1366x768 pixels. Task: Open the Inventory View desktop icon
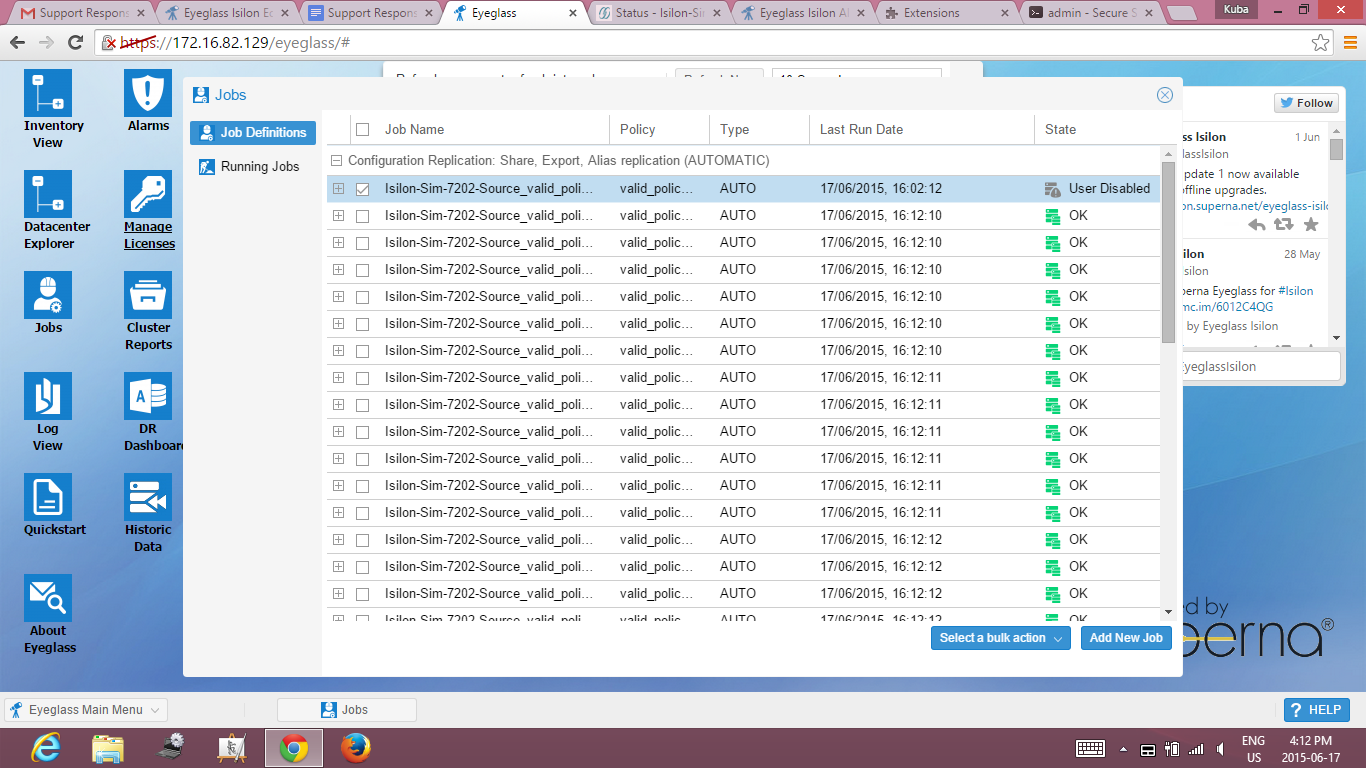click(x=48, y=93)
